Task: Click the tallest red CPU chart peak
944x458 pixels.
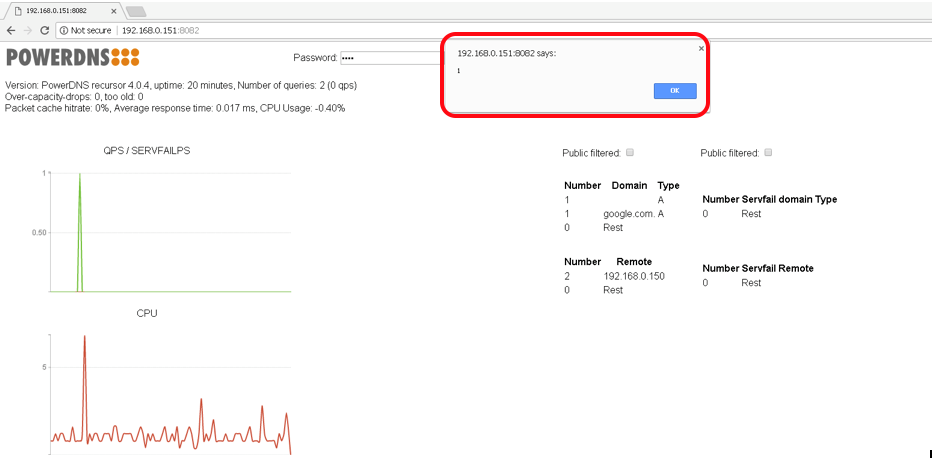Action: [x=84, y=340]
